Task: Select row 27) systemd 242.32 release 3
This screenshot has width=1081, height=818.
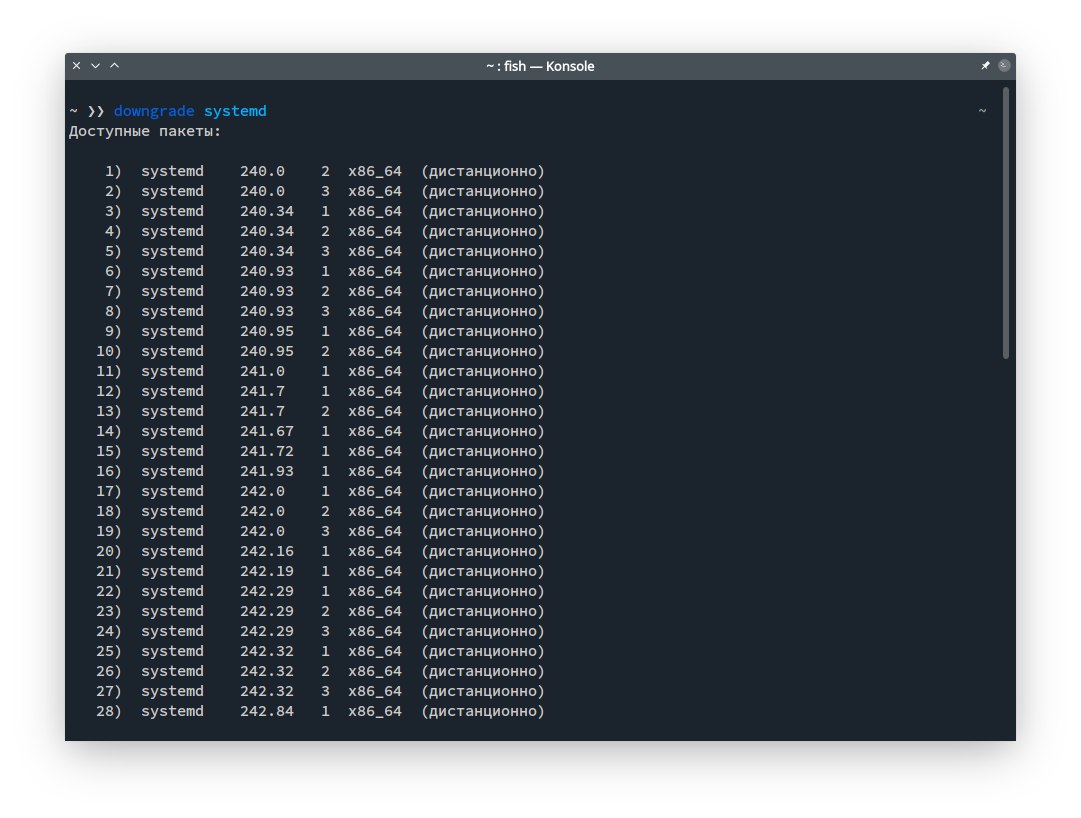Action: tap(321, 691)
